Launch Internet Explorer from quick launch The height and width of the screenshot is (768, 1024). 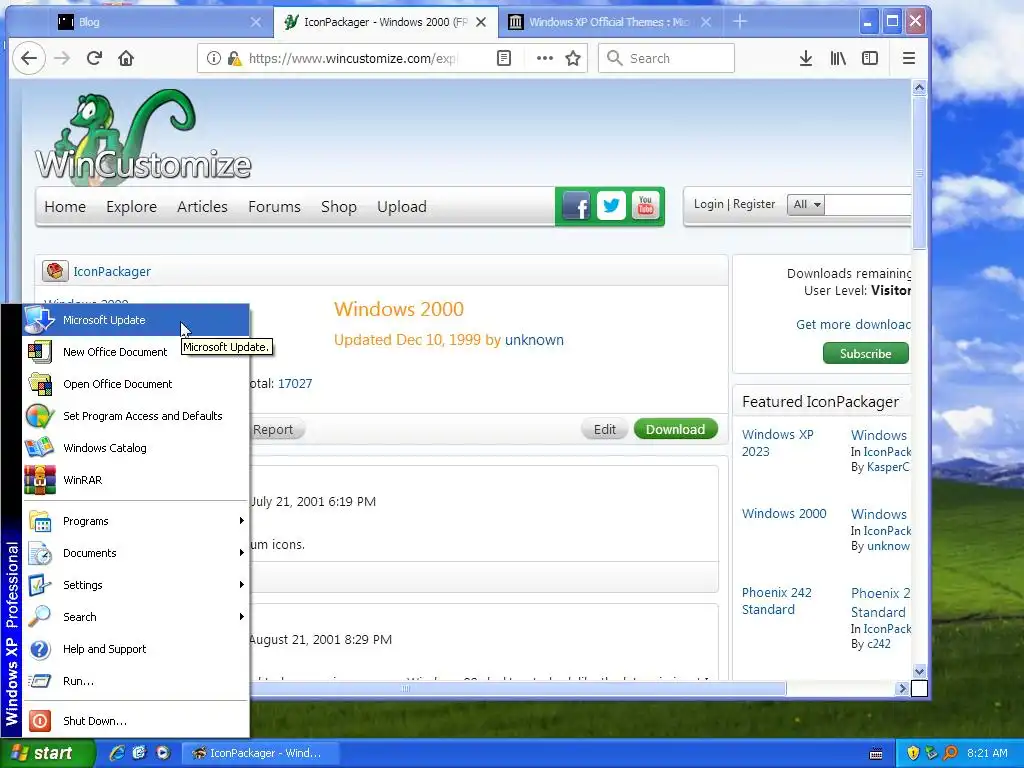coord(116,753)
